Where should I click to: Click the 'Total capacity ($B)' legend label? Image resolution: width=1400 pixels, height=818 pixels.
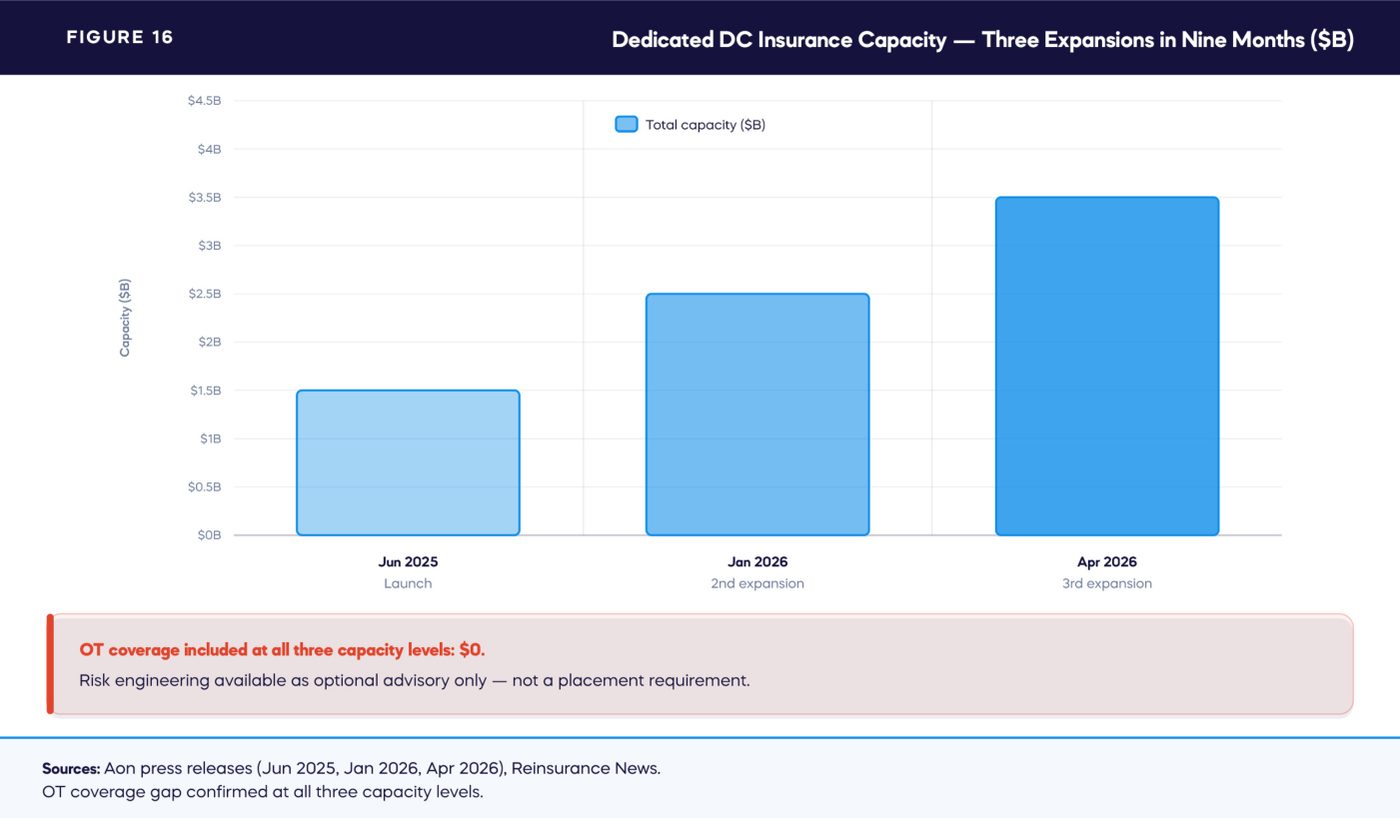tap(705, 125)
